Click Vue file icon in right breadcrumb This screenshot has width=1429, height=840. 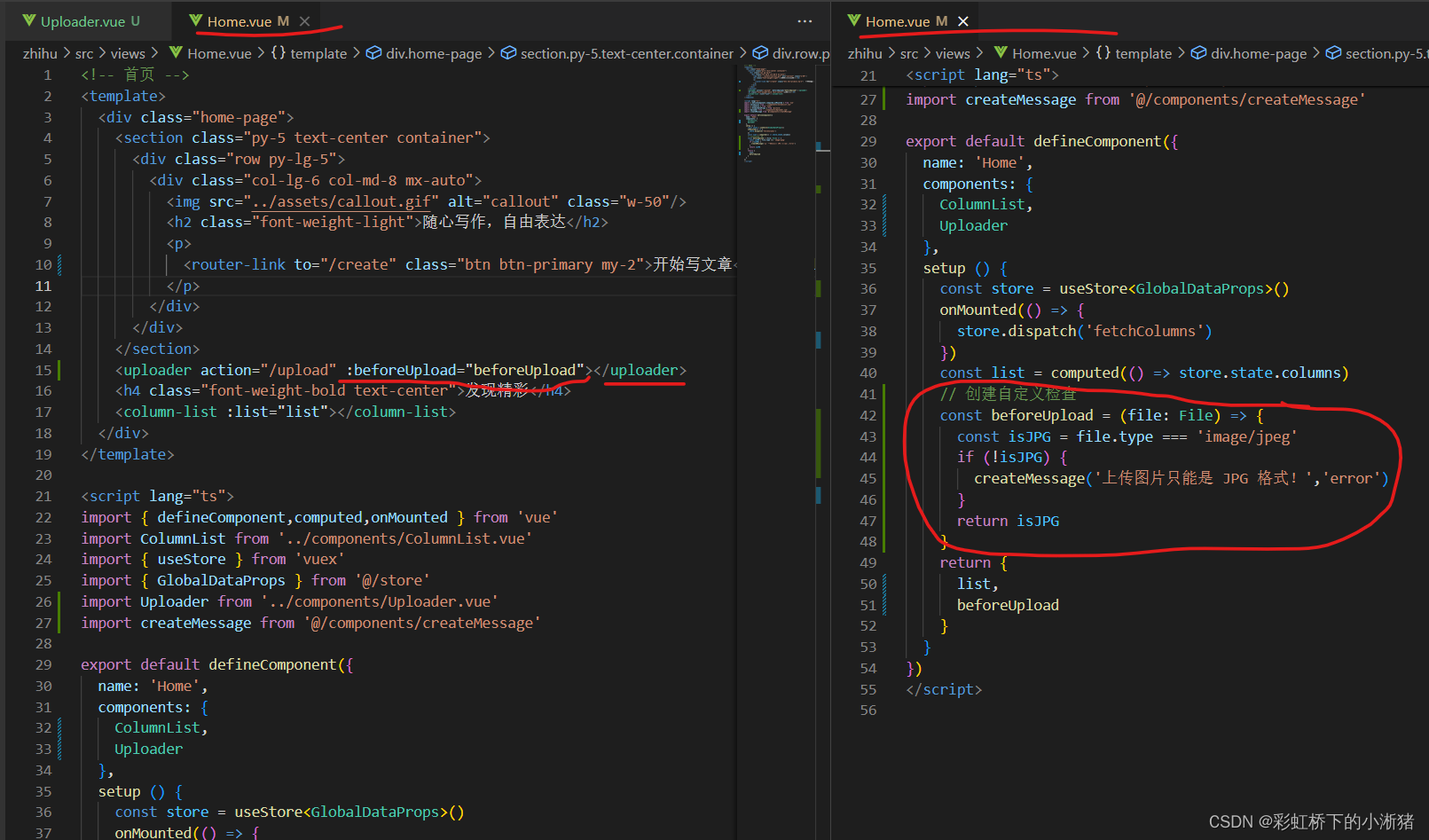(1001, 52)
